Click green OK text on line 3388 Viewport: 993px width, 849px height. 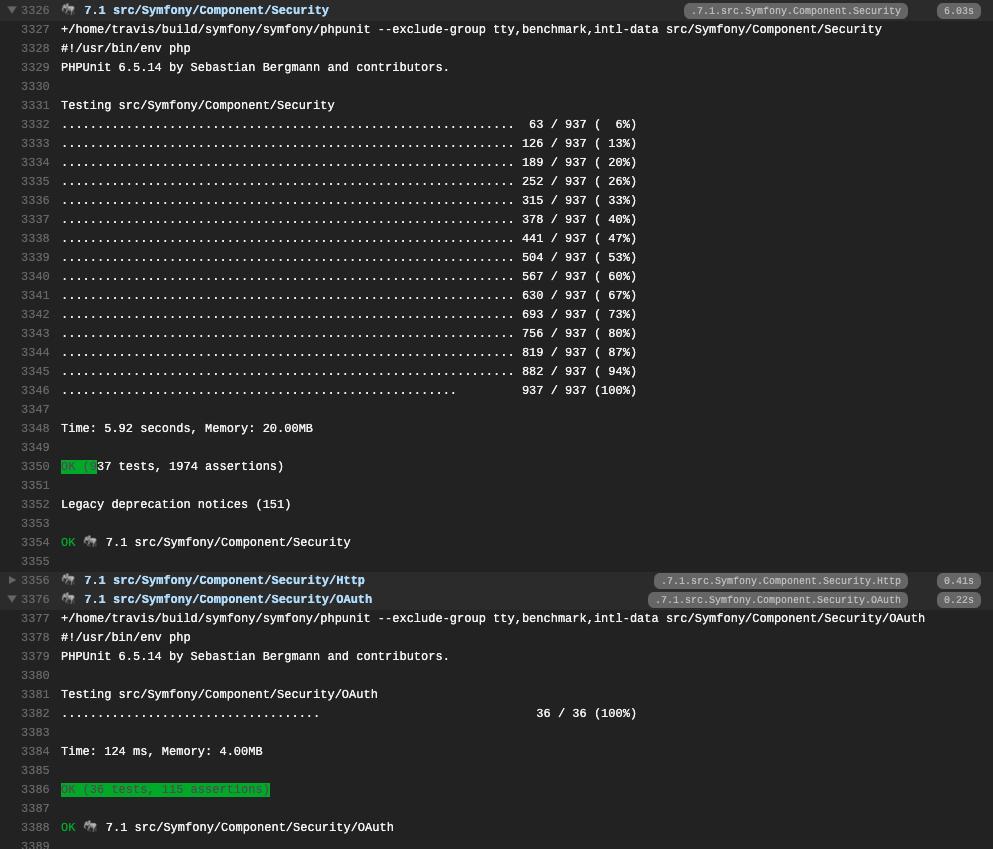click(x=68, y=827)
